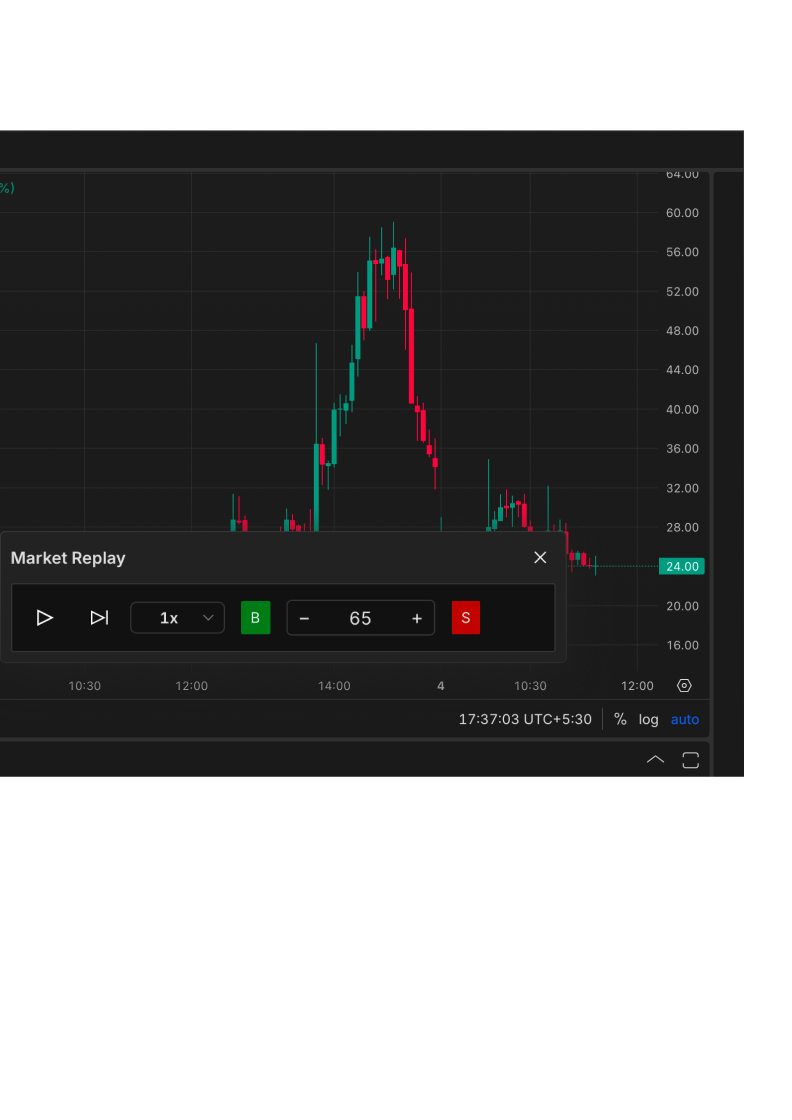Close the Market Replay panel
Viewport: 792px width, 1120px height.
(x=541, y=557)
